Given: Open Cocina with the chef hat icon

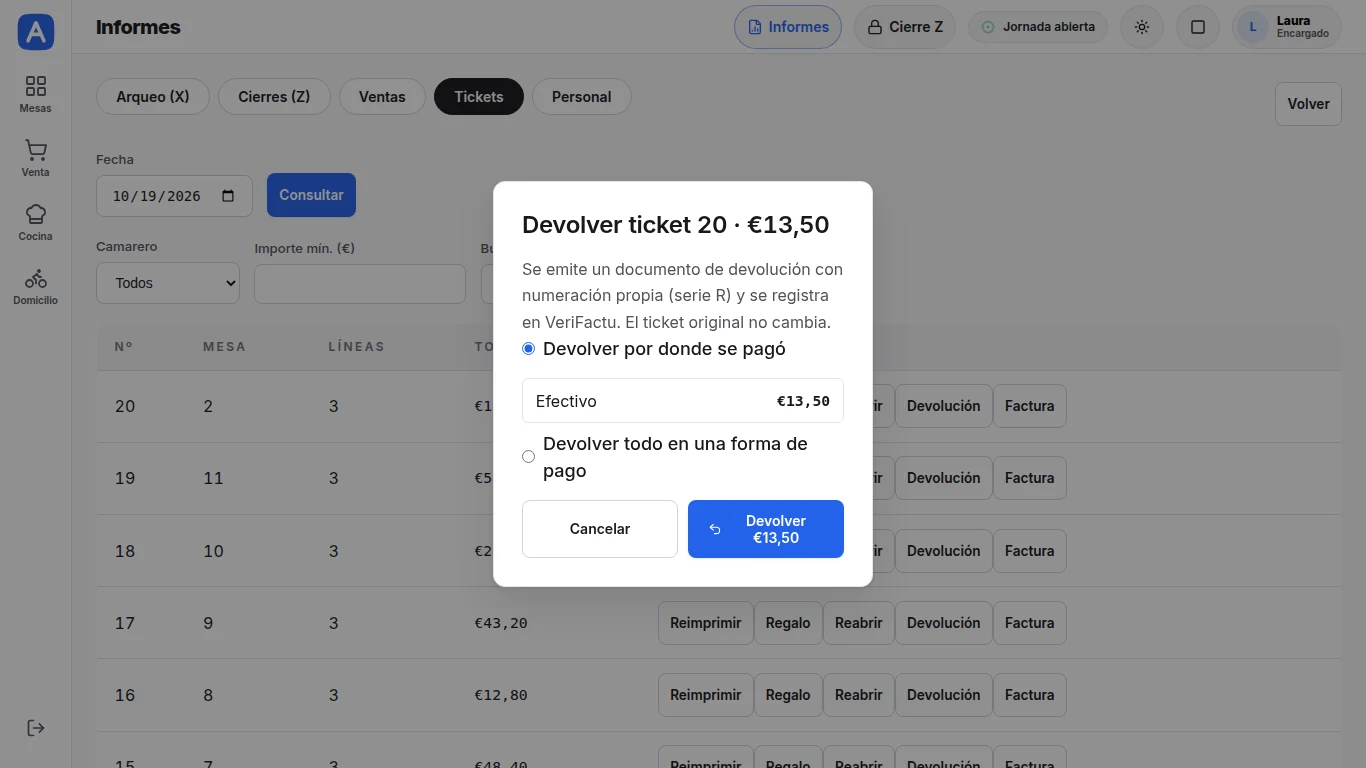Looking at the screenshot, I should 36,214.
